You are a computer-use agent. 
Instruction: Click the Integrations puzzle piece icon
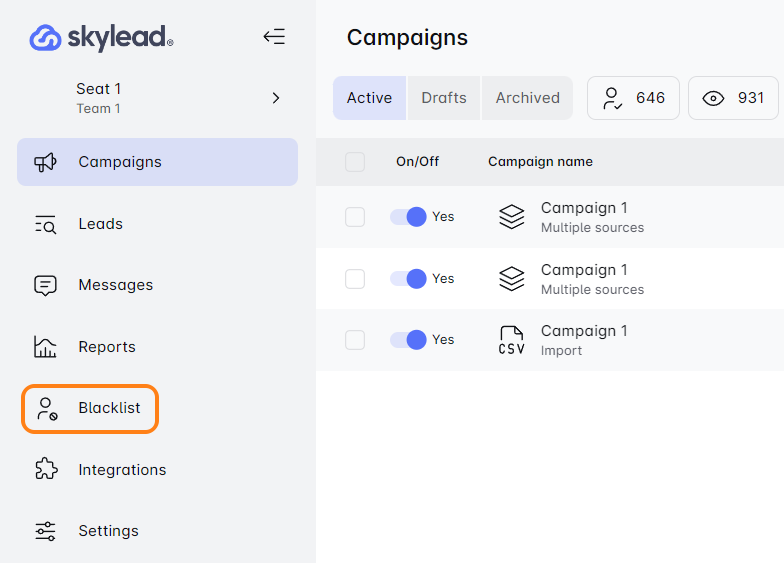46,470
